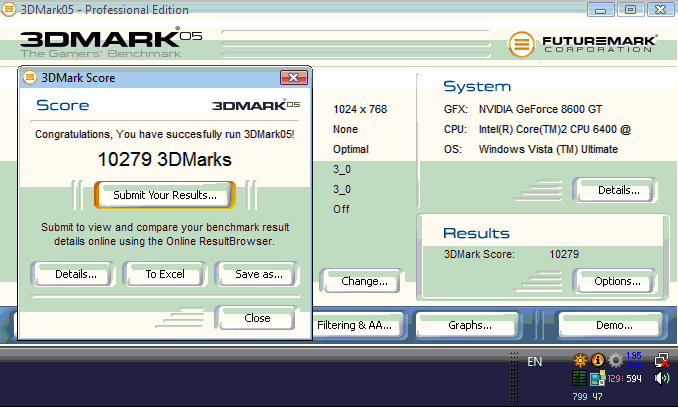
Task: Close the 3DMark Score dialog via Close button
Action: [257, 318]
